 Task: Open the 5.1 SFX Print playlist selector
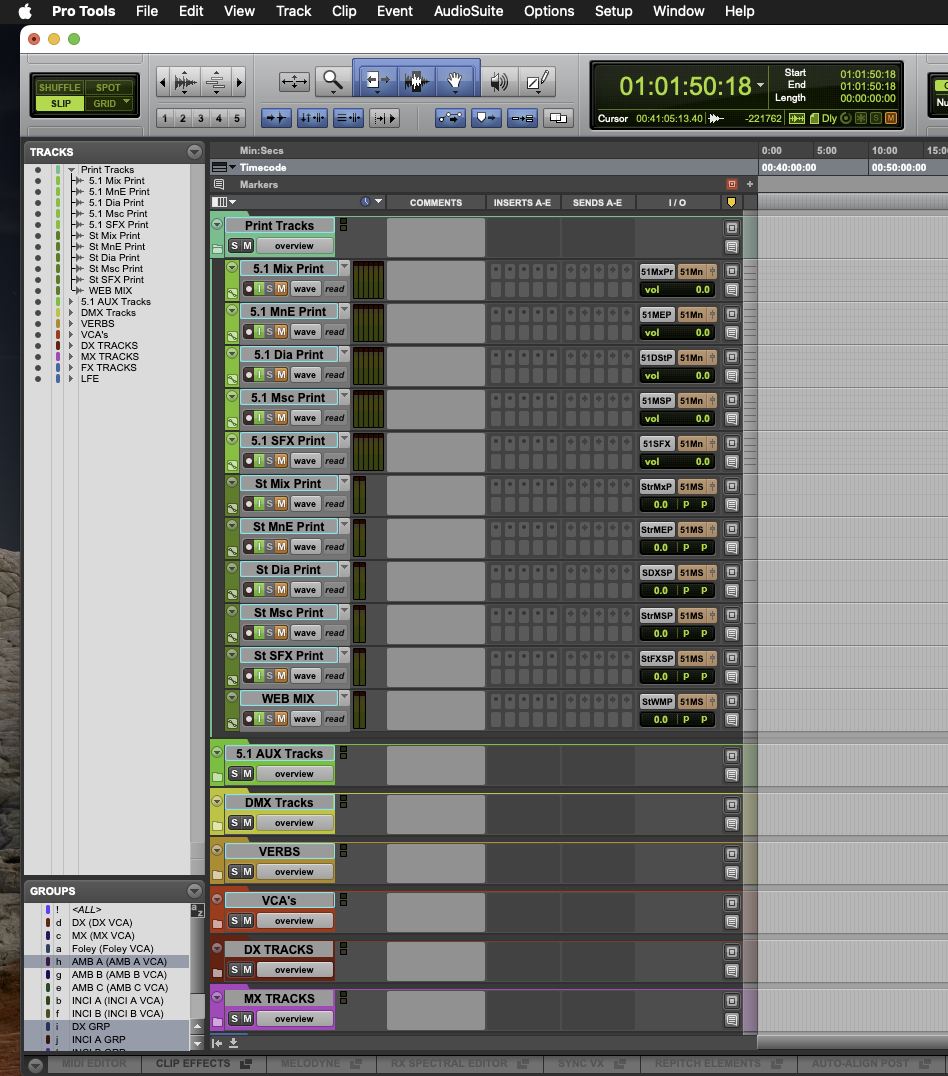coord(345,439)
